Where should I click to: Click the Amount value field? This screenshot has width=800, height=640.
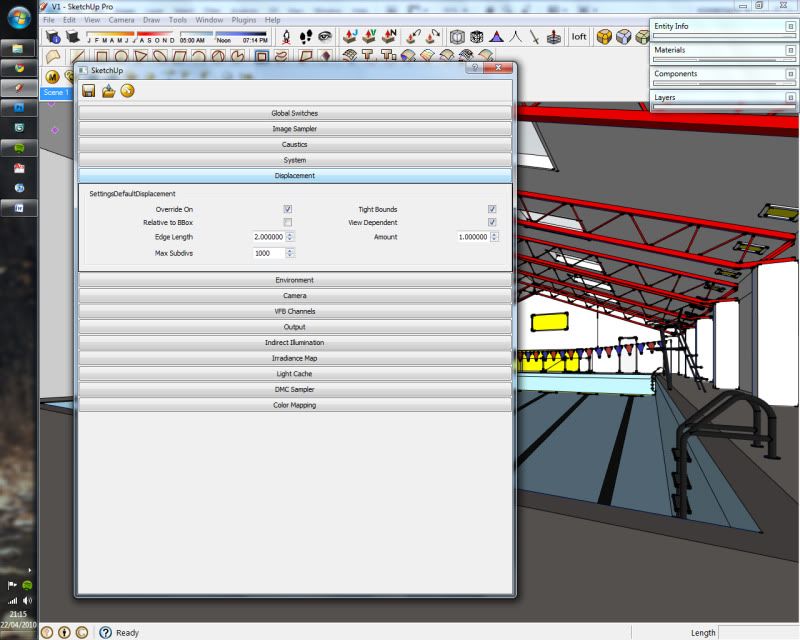click(473, 237)
